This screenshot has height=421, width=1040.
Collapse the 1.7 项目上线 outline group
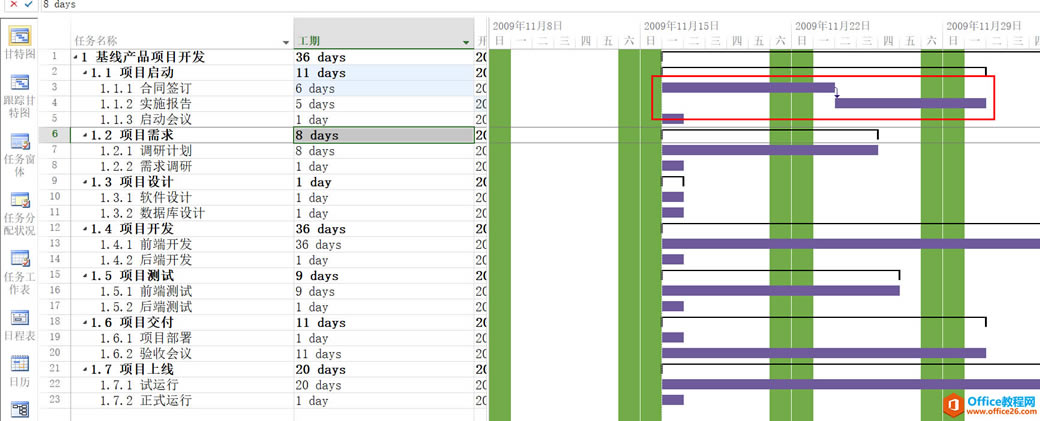click(x=84, y=370)
